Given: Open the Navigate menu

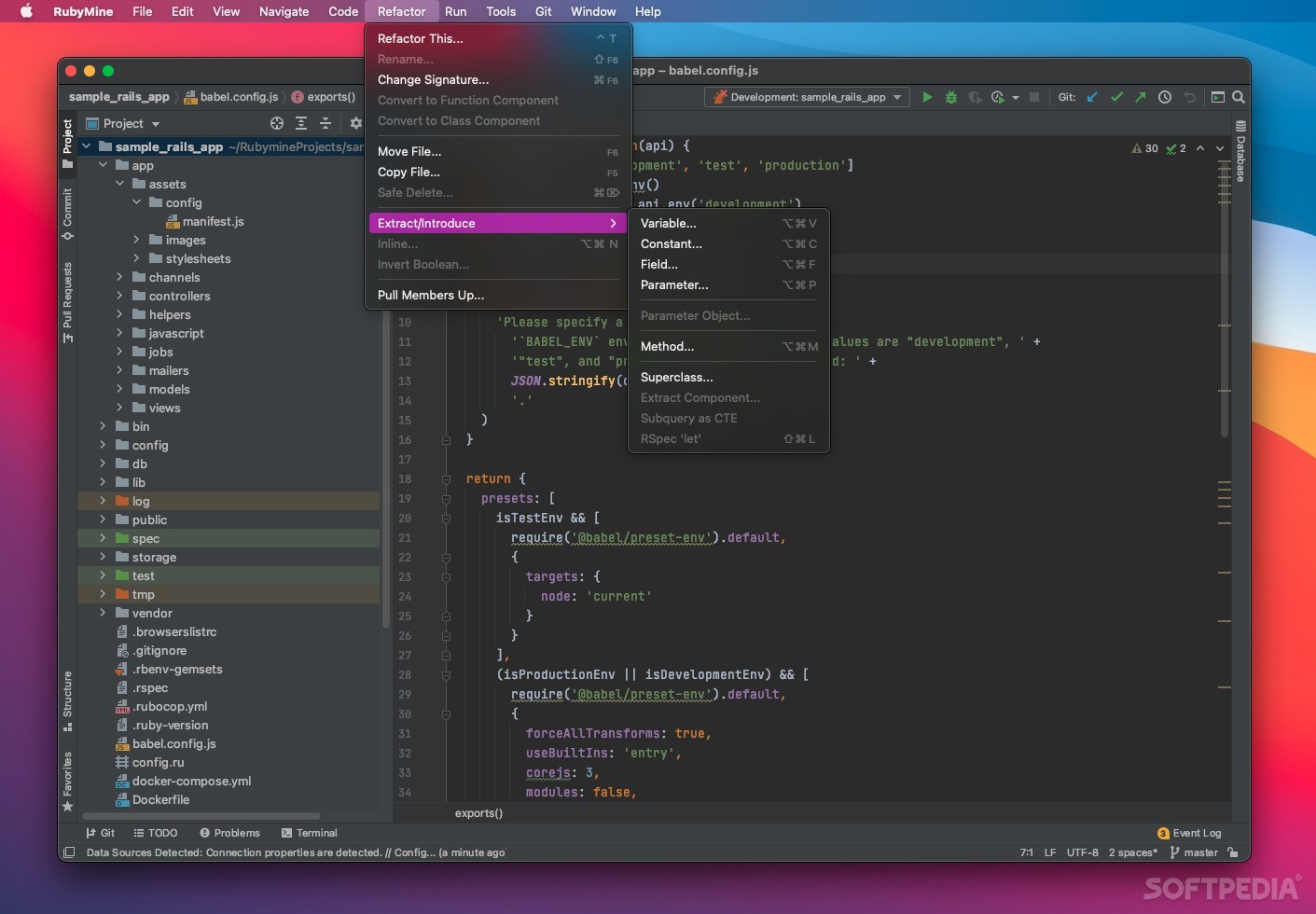Looking at the screenshot, I should [284, 11].
